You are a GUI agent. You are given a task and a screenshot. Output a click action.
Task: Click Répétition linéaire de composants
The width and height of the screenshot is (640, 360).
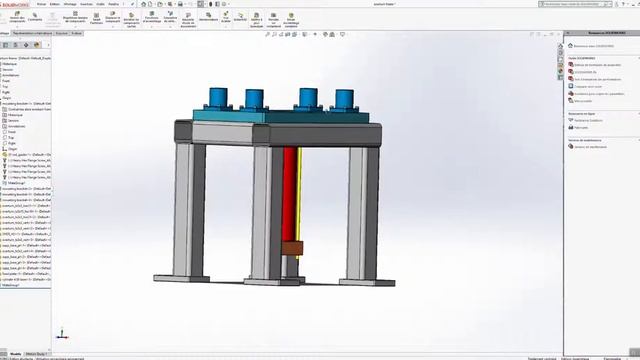tap(75, 17)
